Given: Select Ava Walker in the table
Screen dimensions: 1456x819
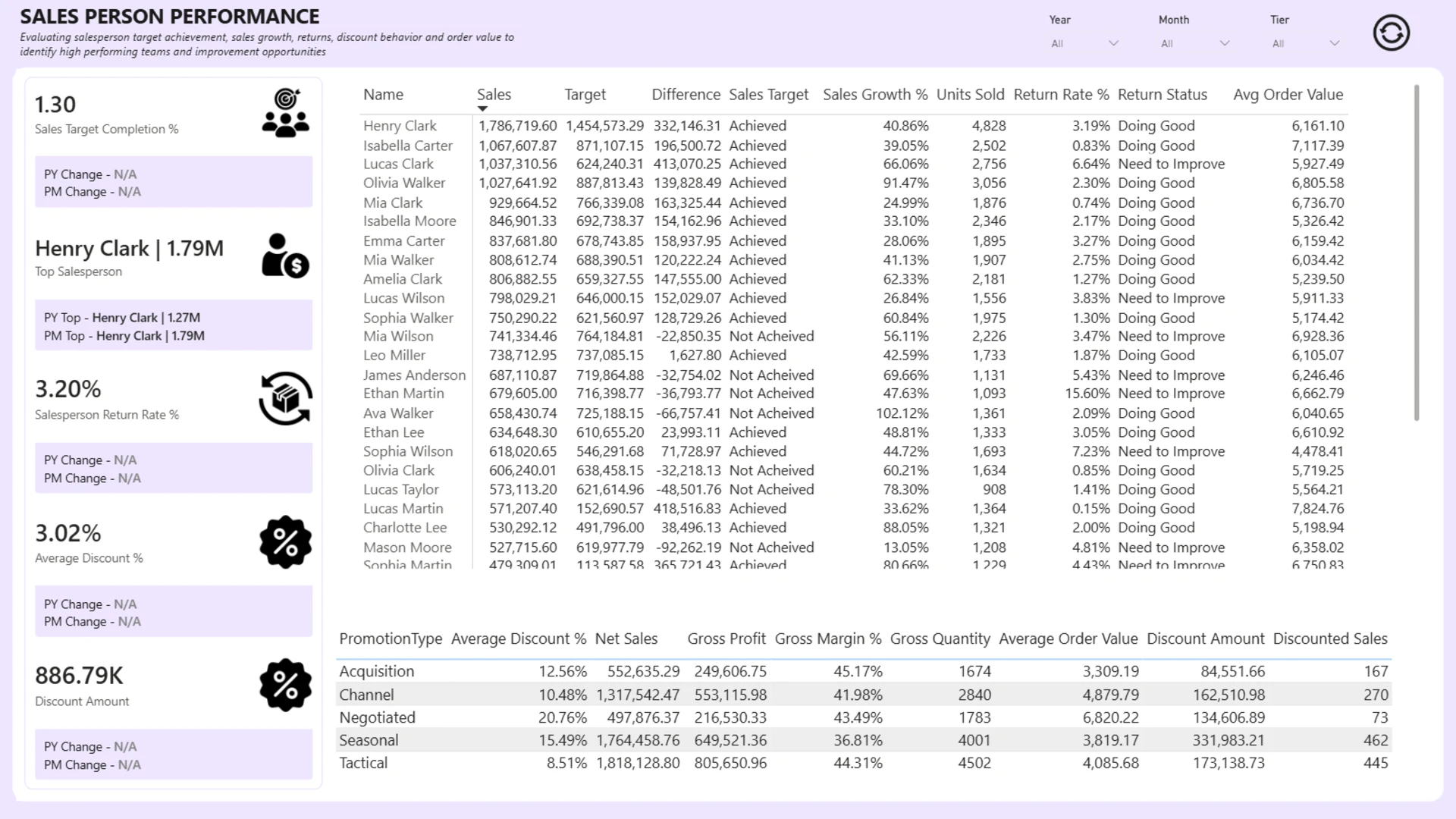Looking at the screenshot, I should [398, 413].
